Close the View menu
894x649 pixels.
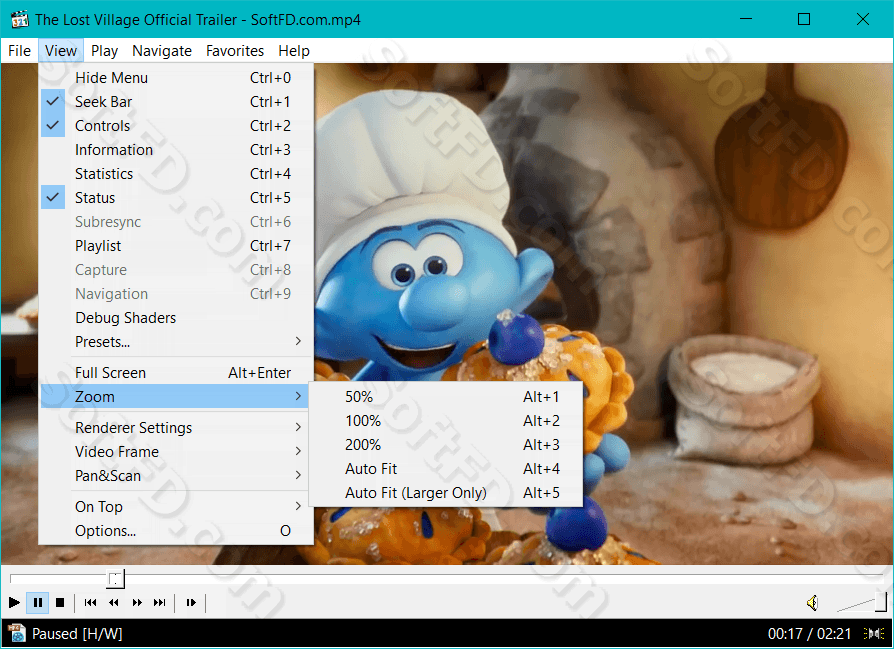(x=61, y=51)
